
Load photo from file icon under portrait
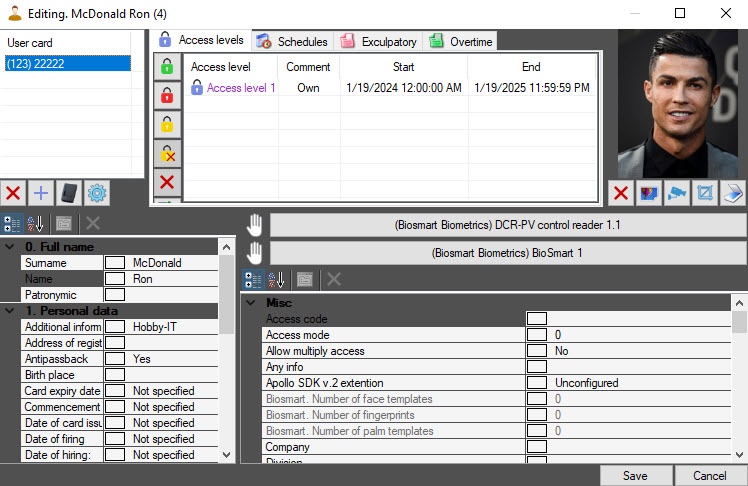tap(649, 193)
